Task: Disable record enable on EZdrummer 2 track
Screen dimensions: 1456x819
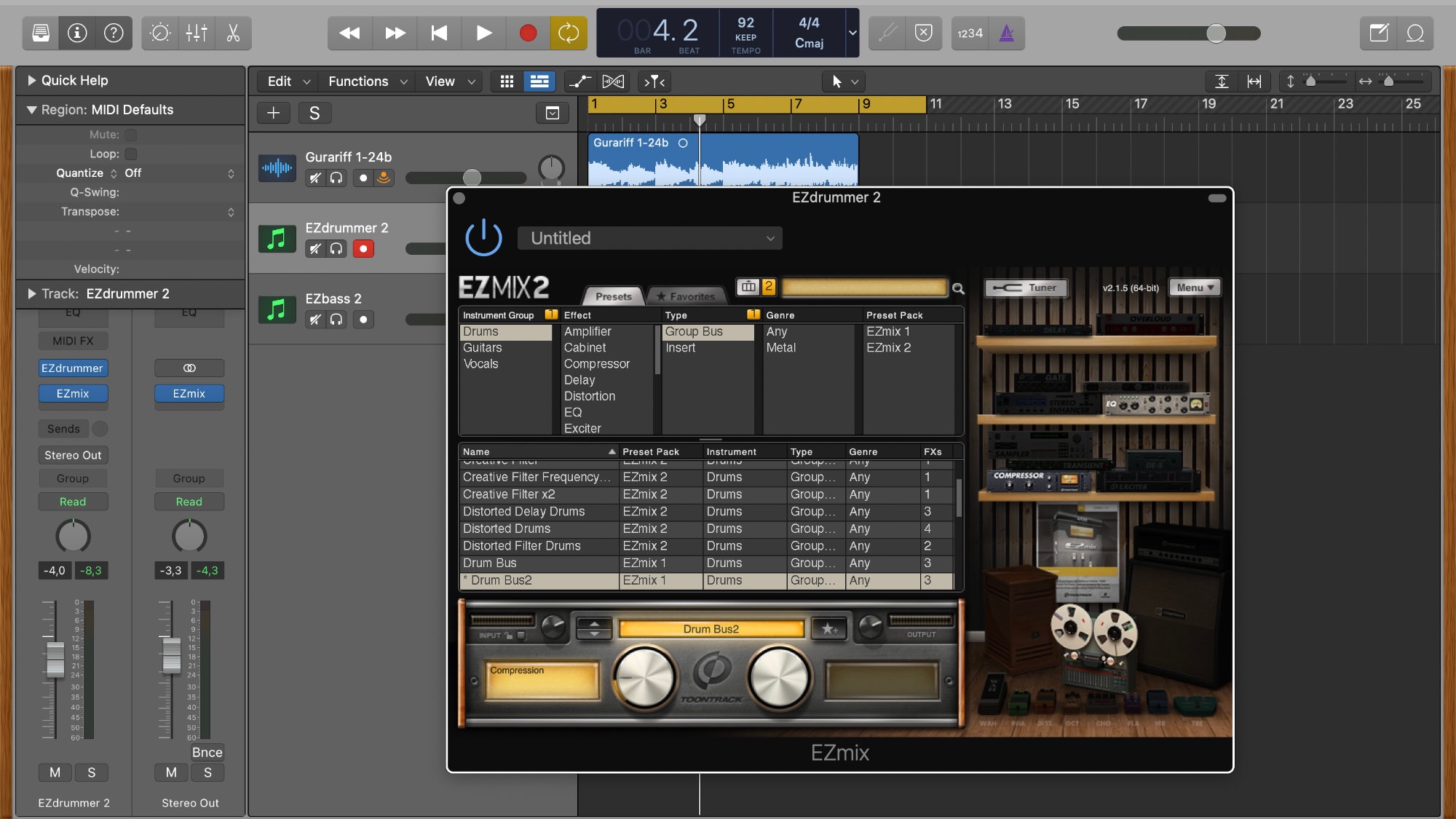Action: pyautogui.click(x=363, y=249)
